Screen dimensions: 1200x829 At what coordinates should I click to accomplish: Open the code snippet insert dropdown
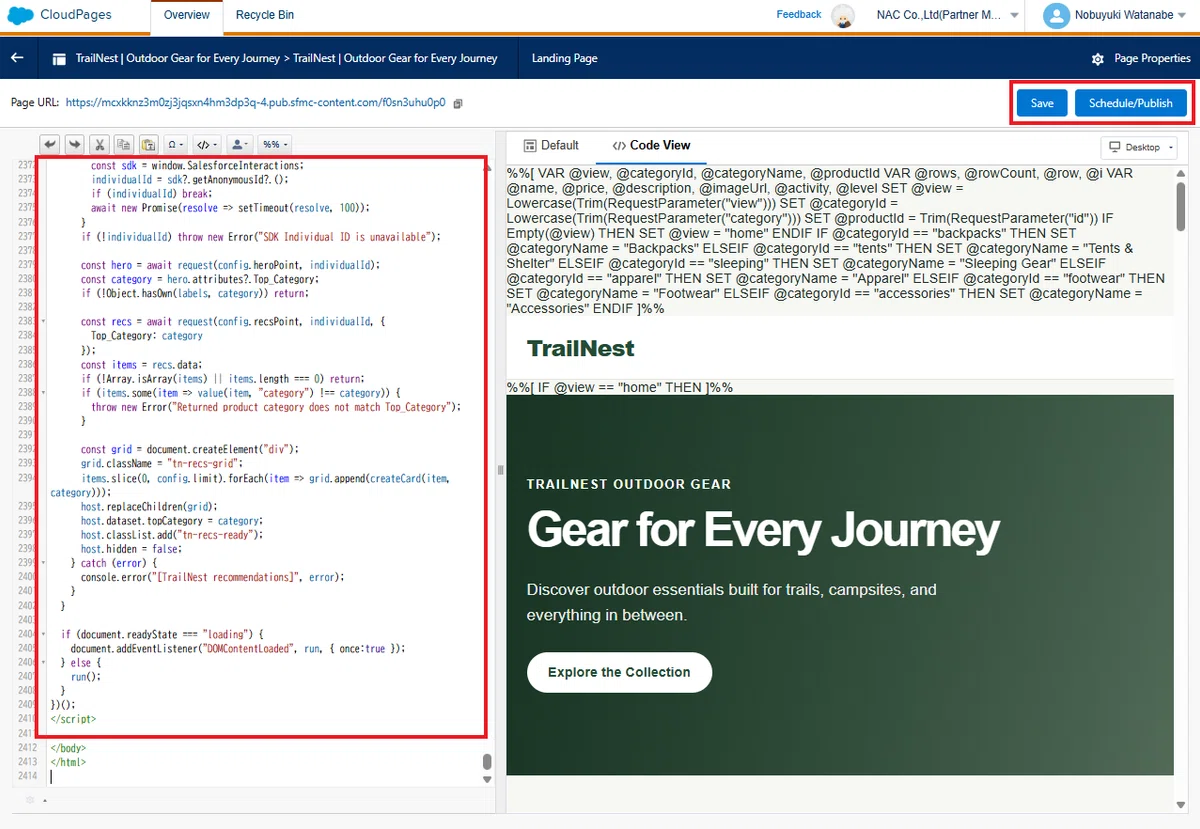coord(207,144)
